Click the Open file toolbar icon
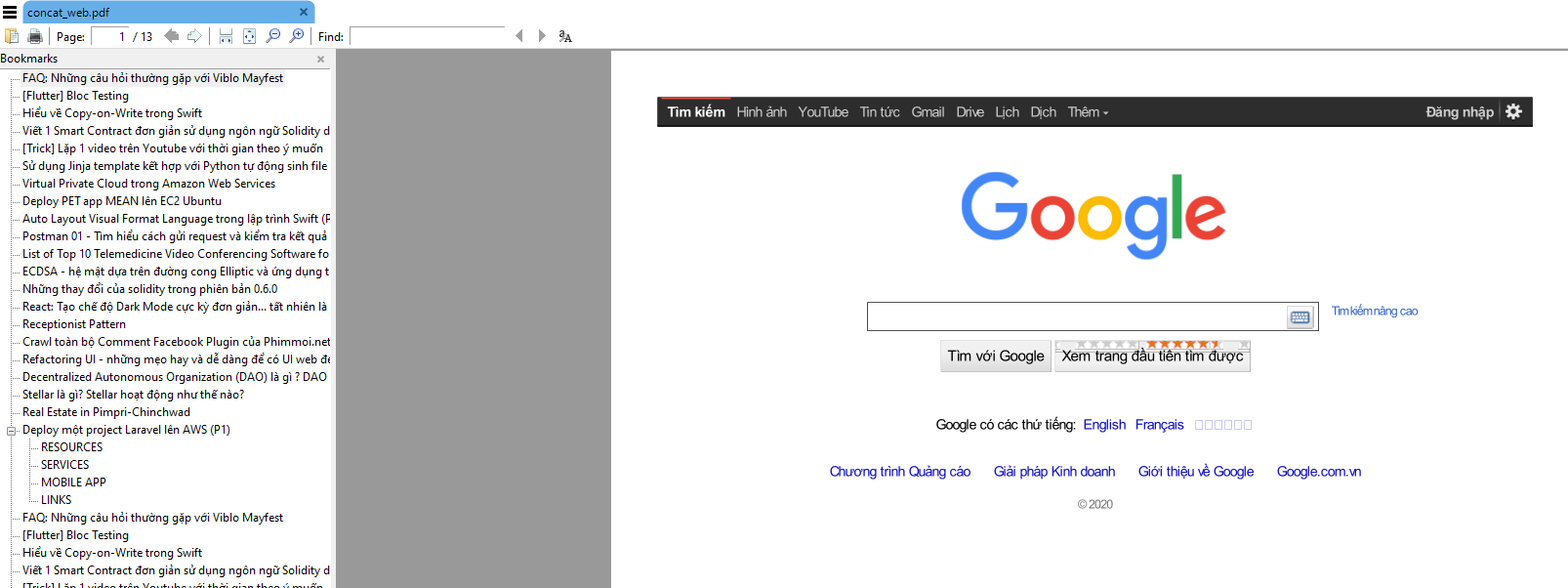The image size is (1568, 588). (x=12, y=36)
